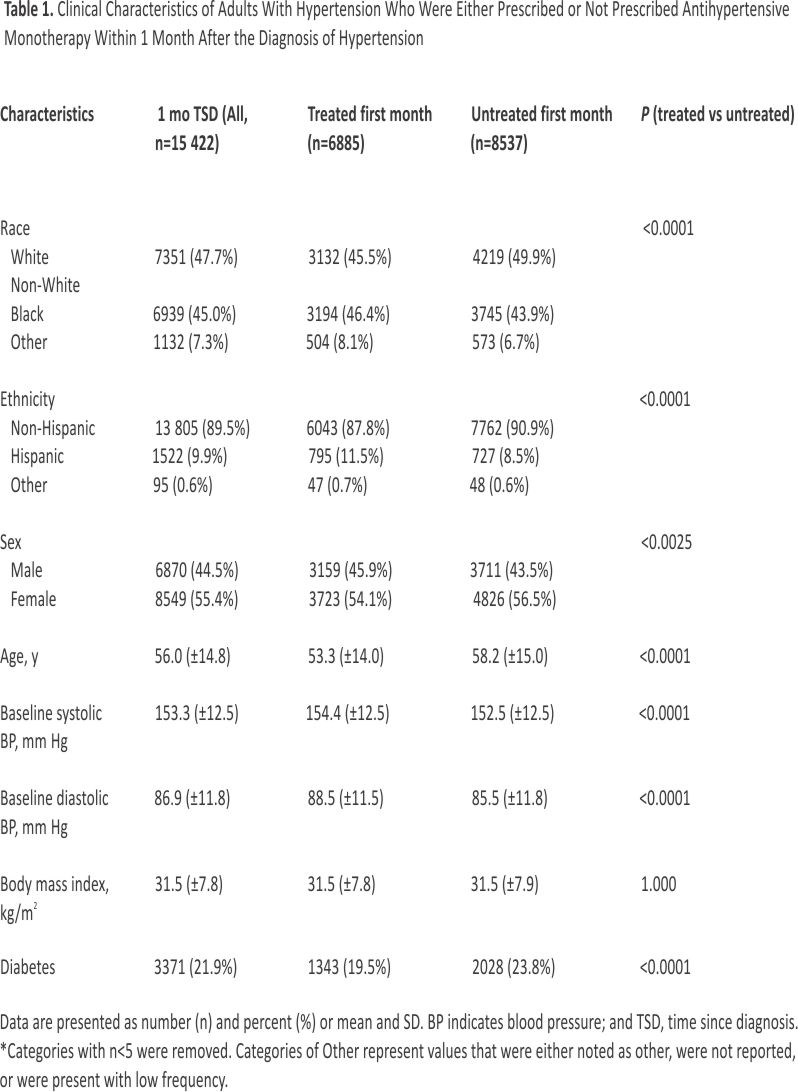Click the Baseline diastolic BP row label

point(54,812)
